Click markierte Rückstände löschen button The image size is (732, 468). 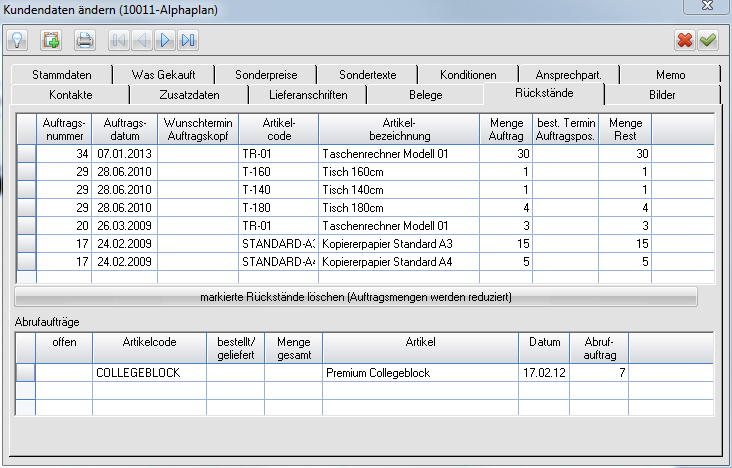coord(356,297)
